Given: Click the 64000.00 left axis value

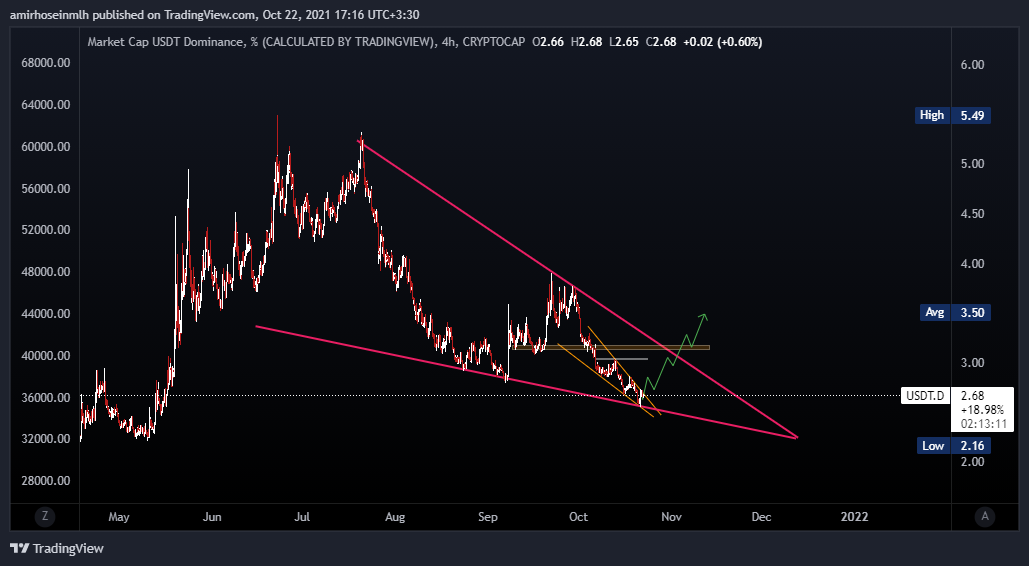Looking at the screenshot, I should (45, 105).
